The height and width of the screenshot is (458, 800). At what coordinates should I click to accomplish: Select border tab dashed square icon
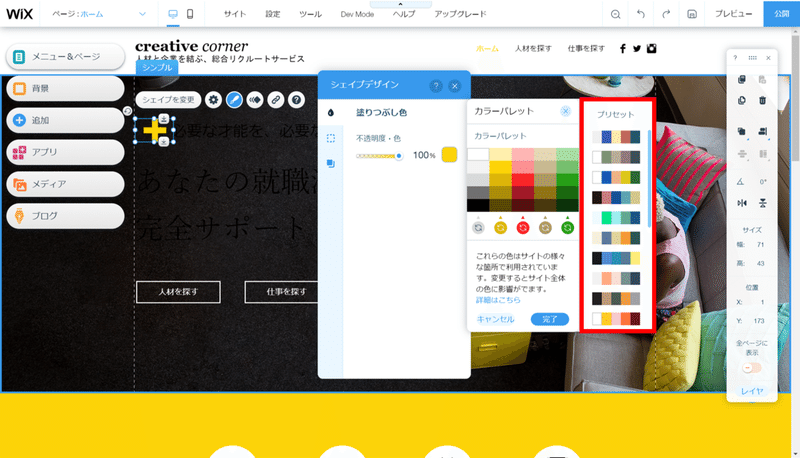click(x=331, y=138)
